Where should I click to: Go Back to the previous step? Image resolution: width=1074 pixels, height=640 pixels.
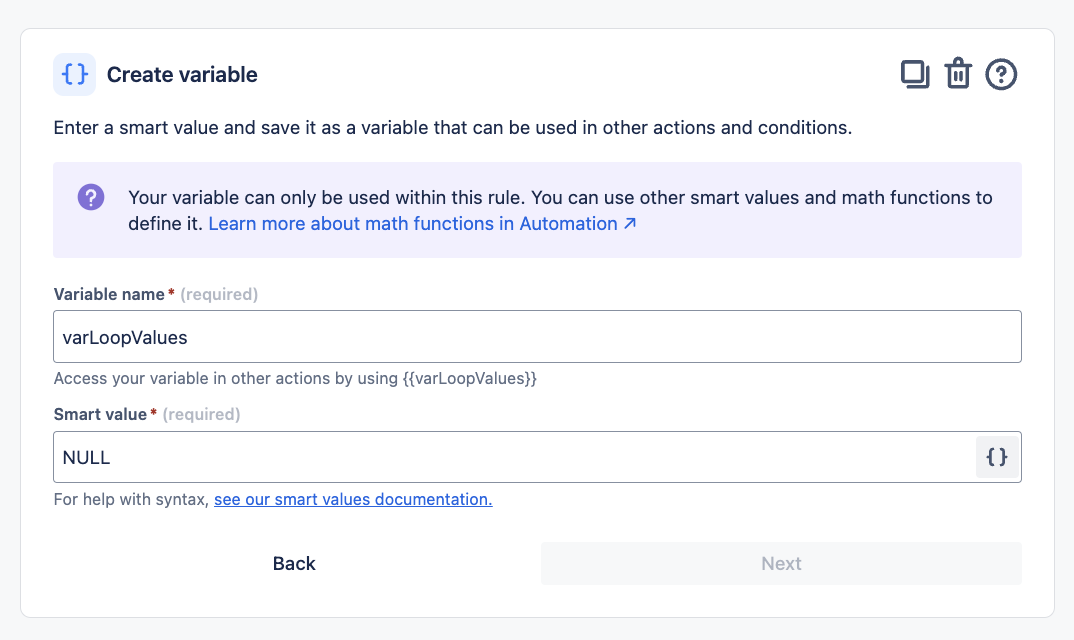[x=294, y=563]
